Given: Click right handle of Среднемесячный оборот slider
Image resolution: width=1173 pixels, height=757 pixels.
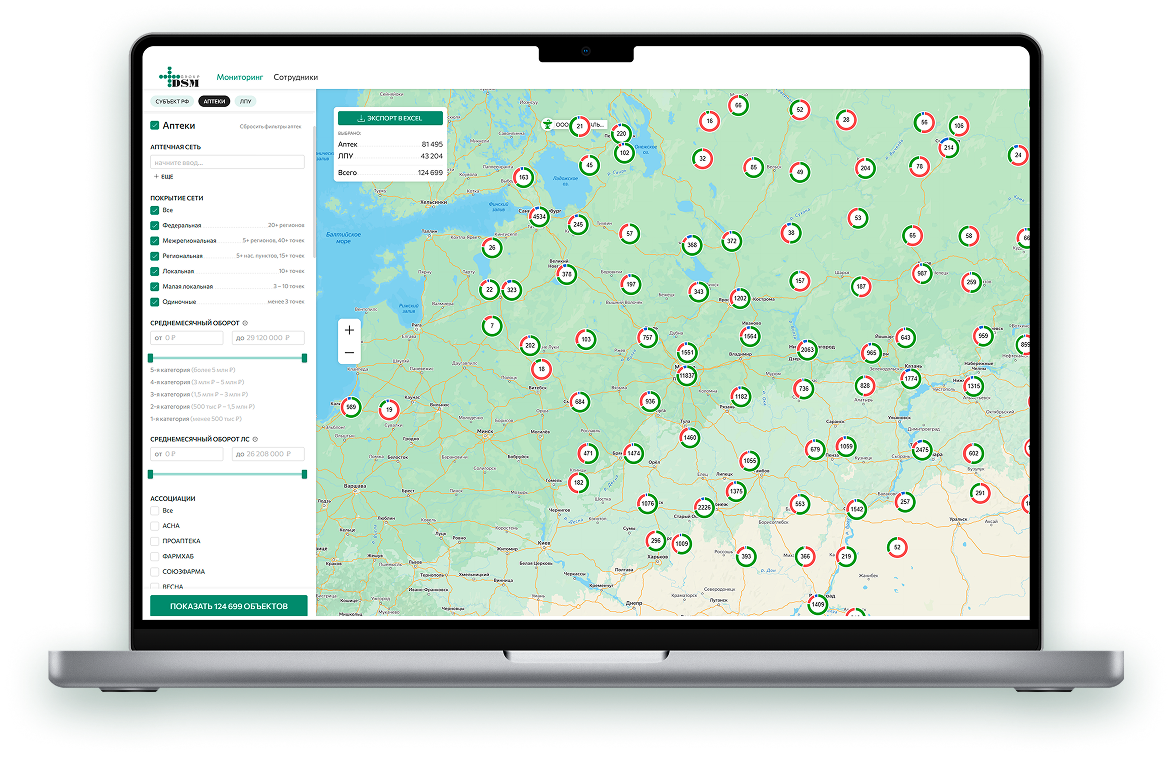Looking at the screenshot, I should click(304, 357).
